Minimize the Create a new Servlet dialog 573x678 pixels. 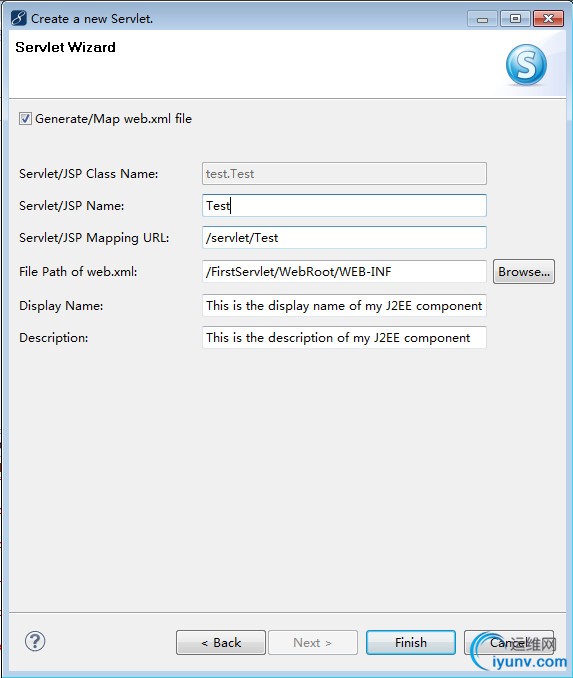tap(482, 19)
